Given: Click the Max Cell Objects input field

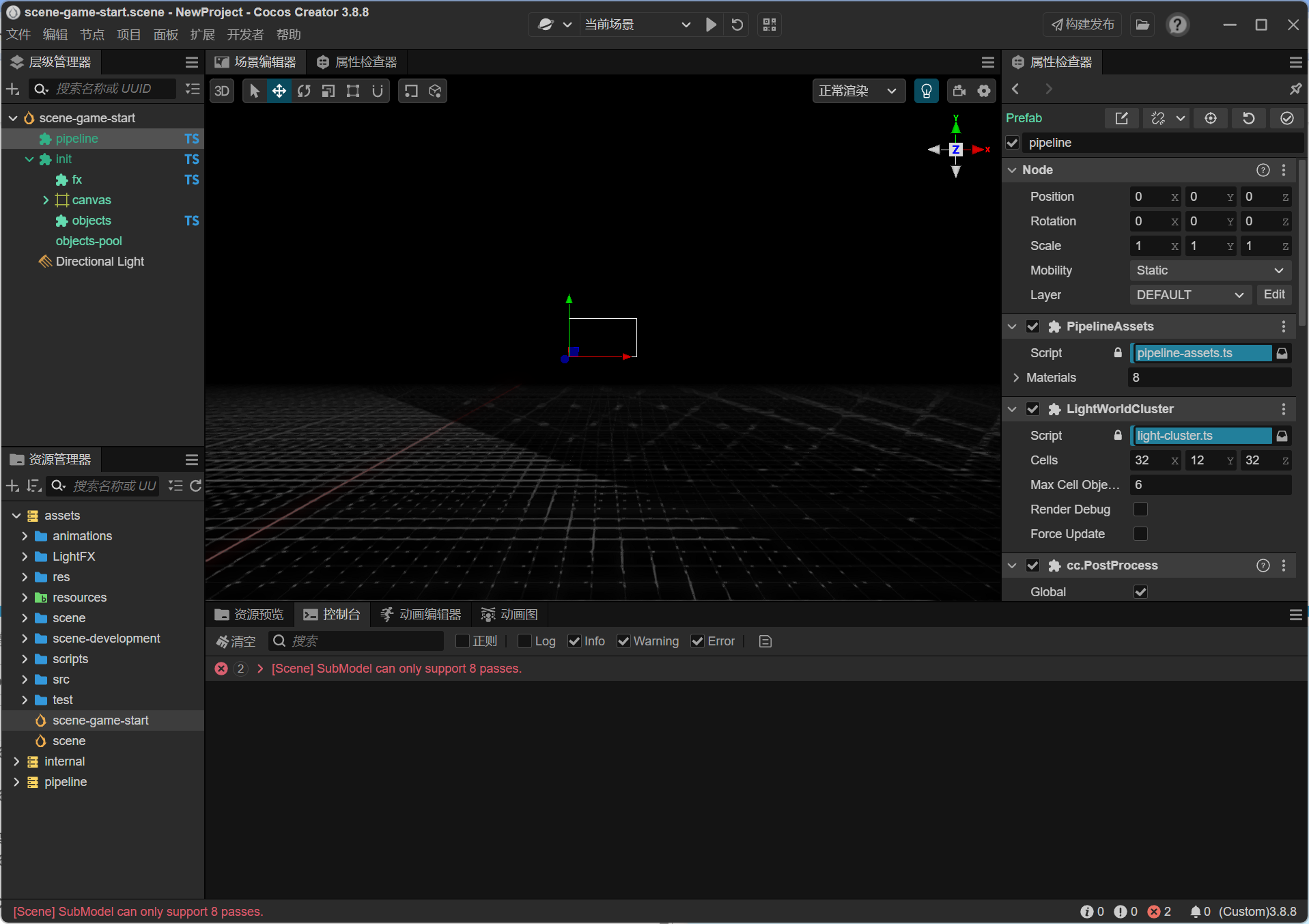Looking at the screenshot, I should point(1209,485).
